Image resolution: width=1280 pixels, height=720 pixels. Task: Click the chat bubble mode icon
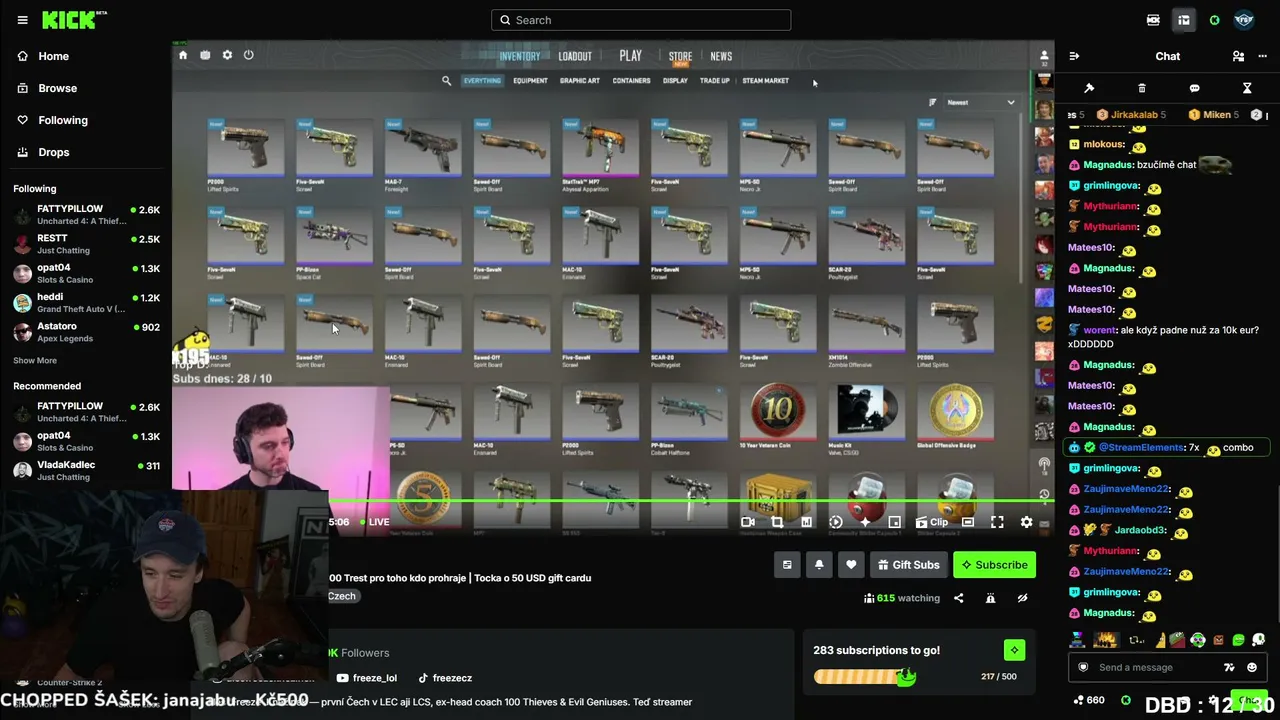pyautogui.click(x=1194, y=88)
